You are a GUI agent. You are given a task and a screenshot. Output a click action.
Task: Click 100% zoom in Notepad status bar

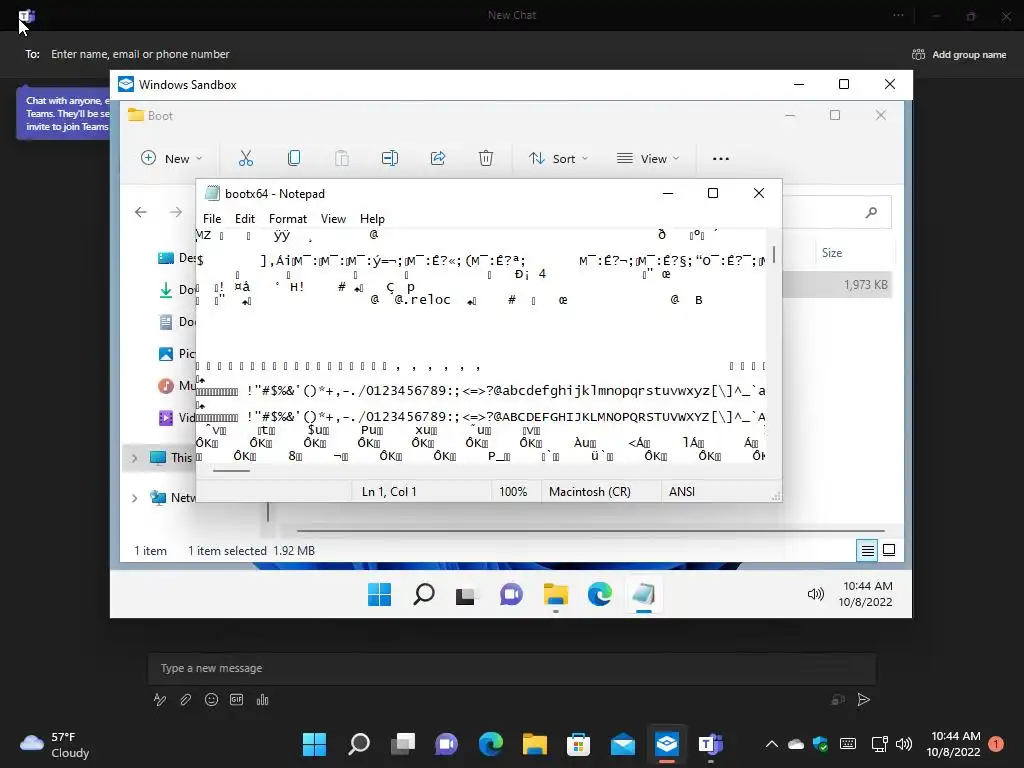click(x=513, y=492)
